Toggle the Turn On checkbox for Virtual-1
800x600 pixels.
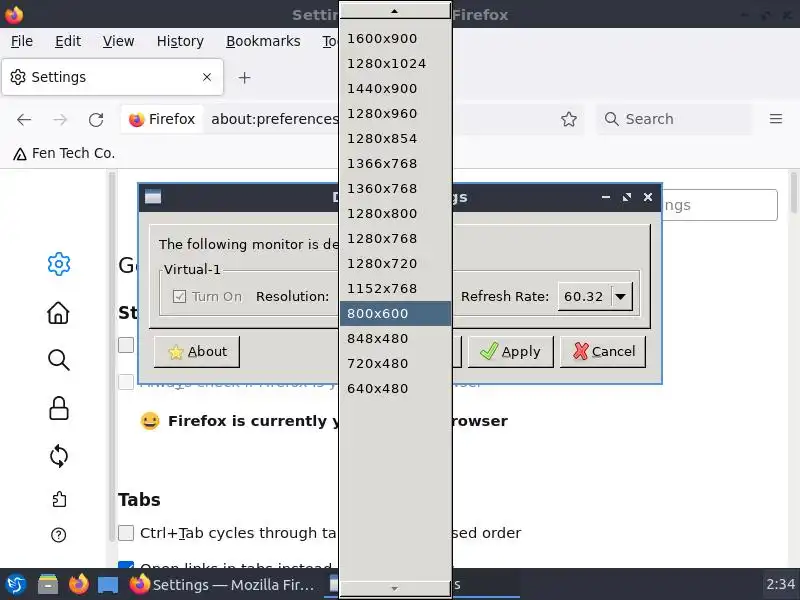[x=179, y=296]
